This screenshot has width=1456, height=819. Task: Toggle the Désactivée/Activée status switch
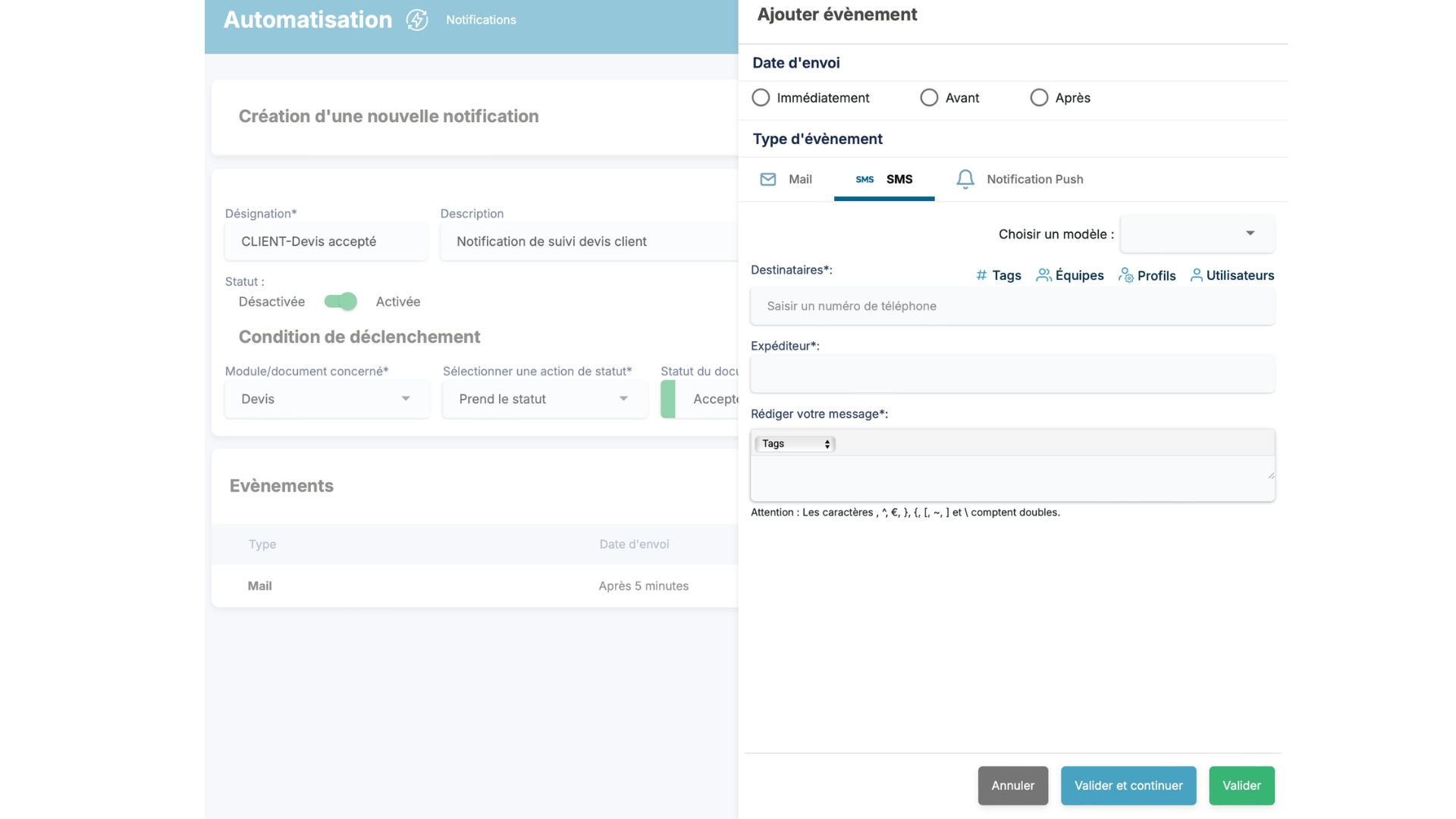click(x=340, y=301)
